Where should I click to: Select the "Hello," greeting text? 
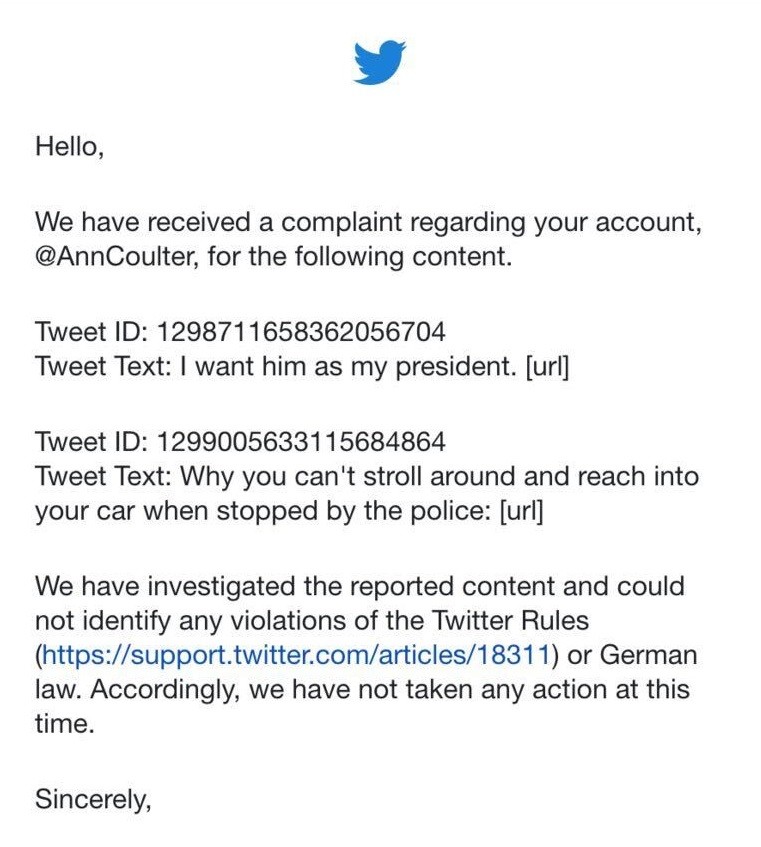pyautogui.click(x=69, y=146)
